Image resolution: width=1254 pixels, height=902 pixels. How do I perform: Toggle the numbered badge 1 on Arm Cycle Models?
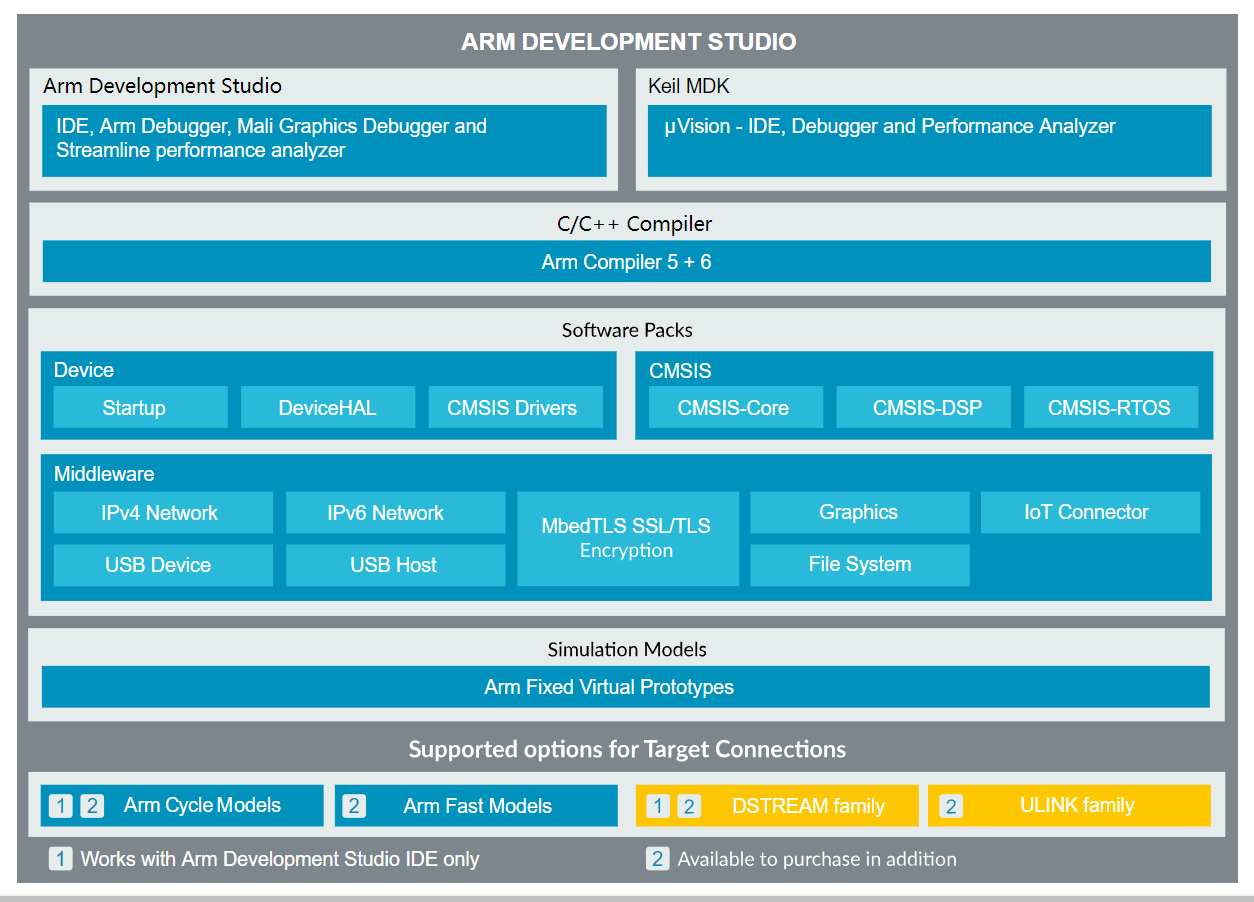pos(60,805)
